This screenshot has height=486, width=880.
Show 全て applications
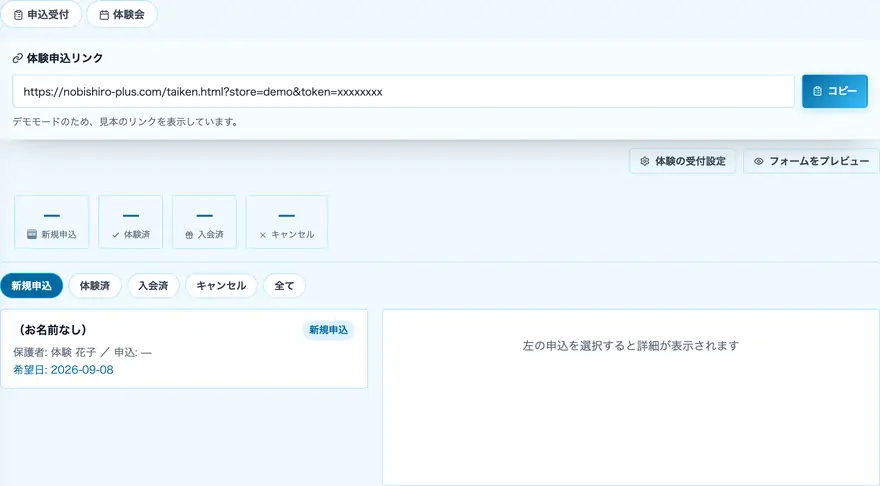tap(284, 286)
